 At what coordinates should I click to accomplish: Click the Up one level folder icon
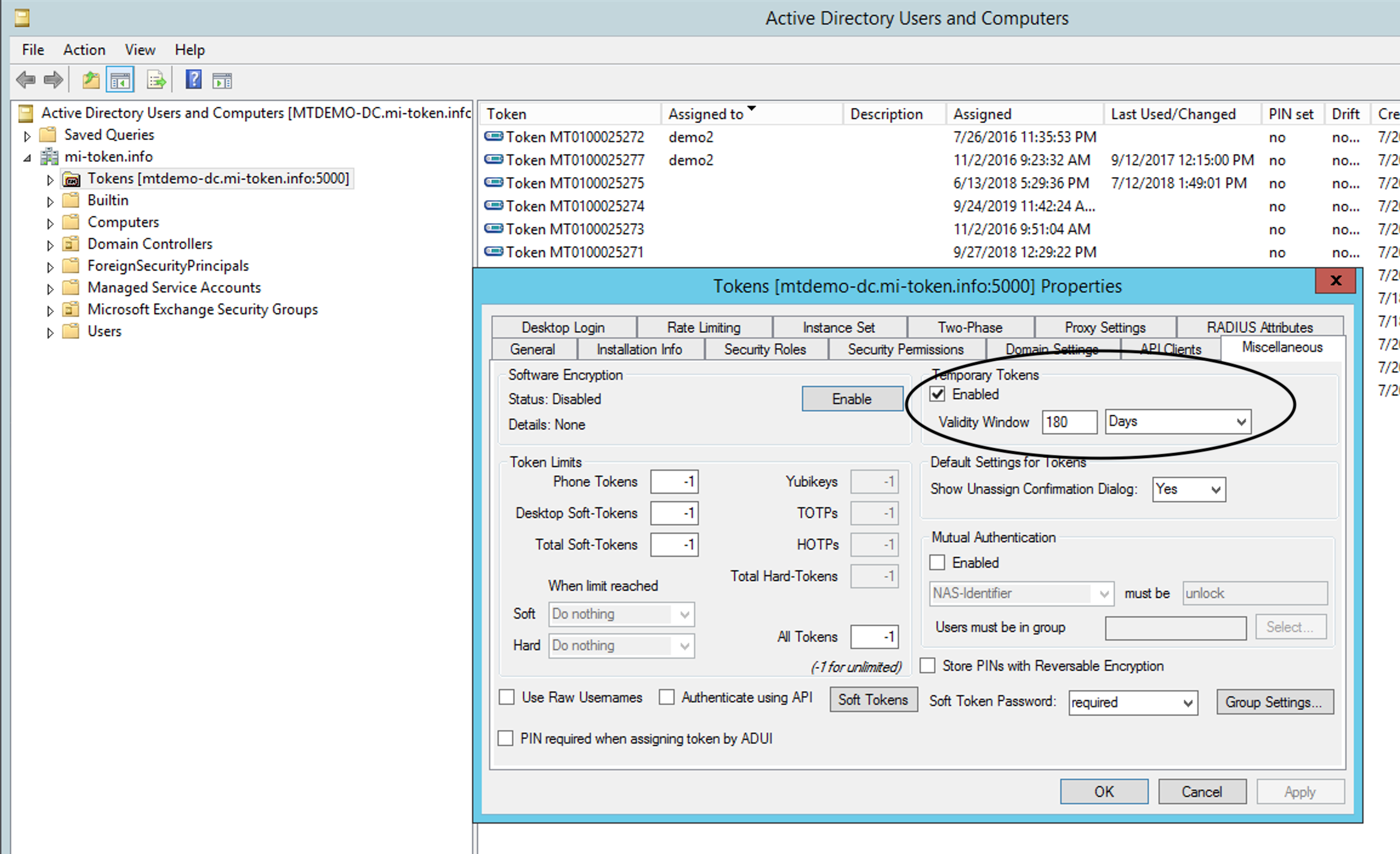(x=91, y=79)
